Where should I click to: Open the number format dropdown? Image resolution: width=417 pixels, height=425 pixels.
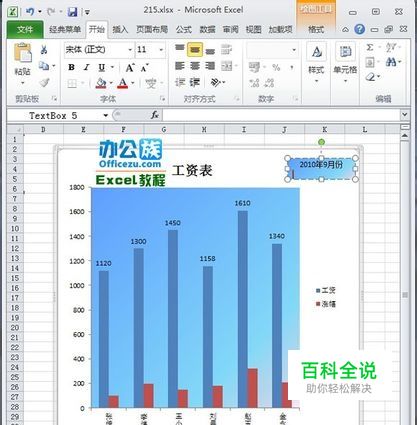tap(294, 50)
